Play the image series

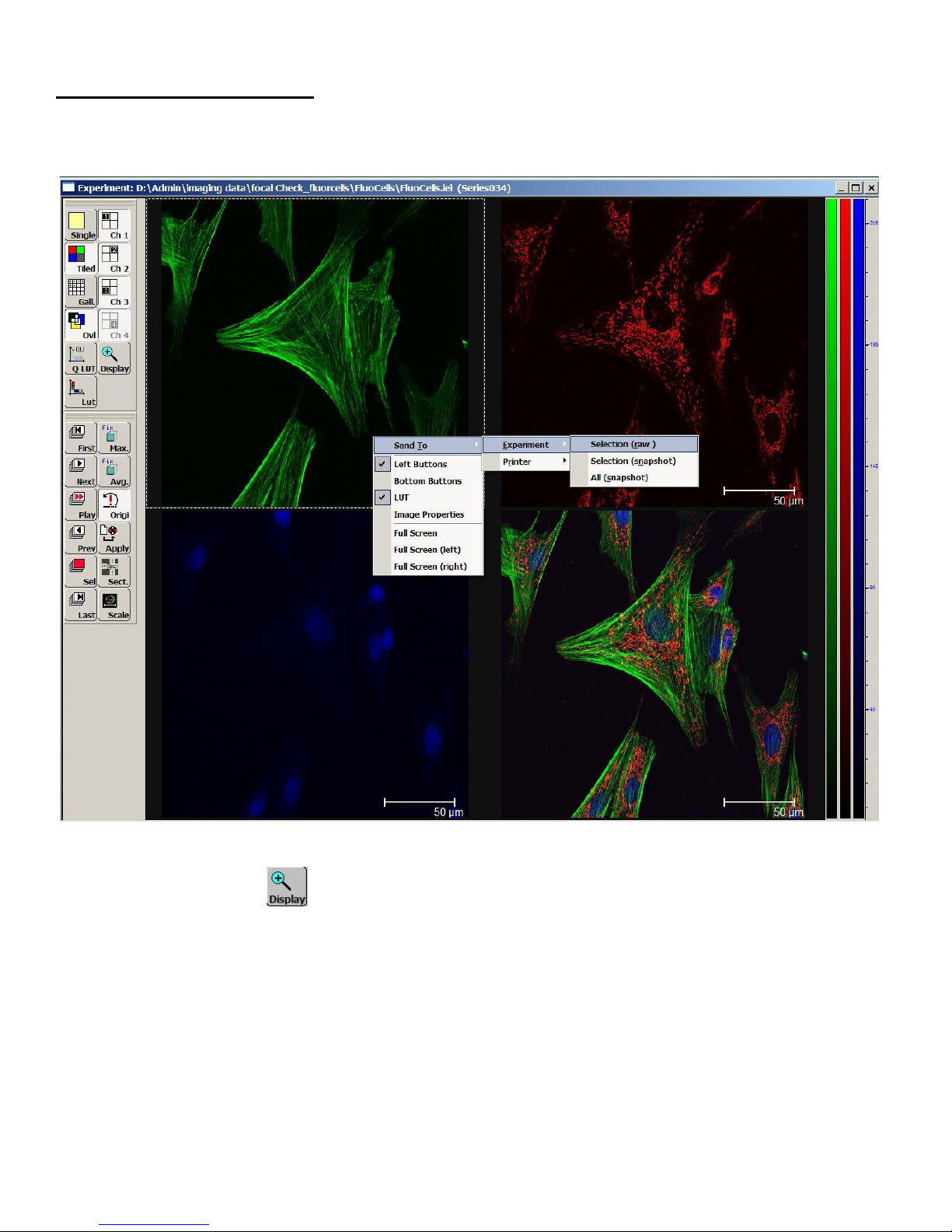81,505
